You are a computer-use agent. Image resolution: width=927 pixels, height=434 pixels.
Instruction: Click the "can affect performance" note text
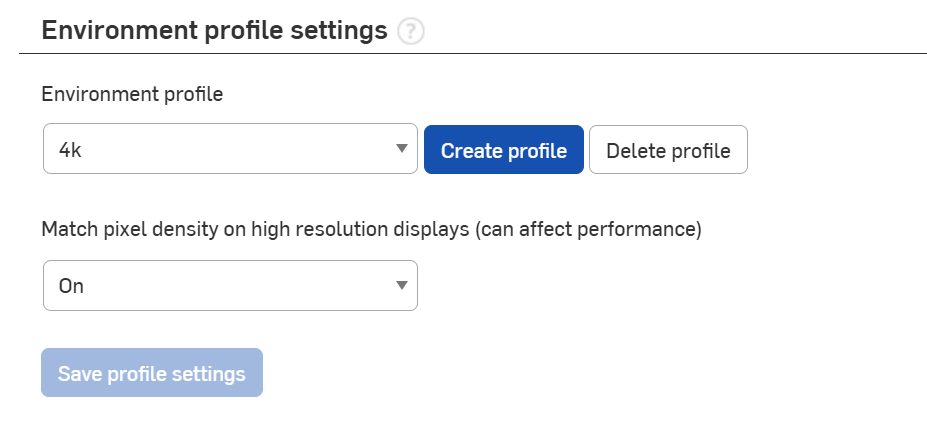pyautogui.click(x=588, y=230)
